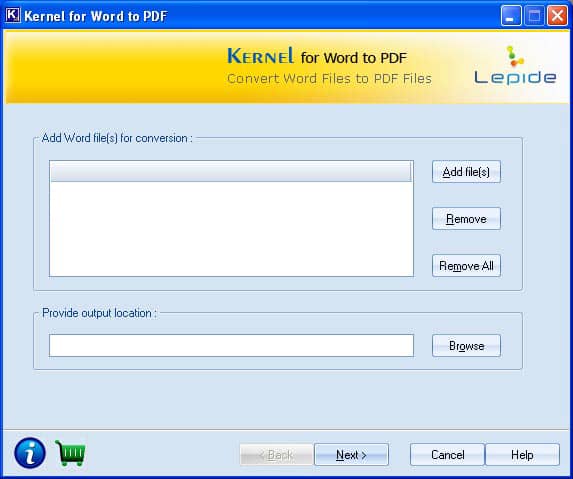Click the Remove button
573x479 pixels.
pyautogui.click(x=466, y=218)
